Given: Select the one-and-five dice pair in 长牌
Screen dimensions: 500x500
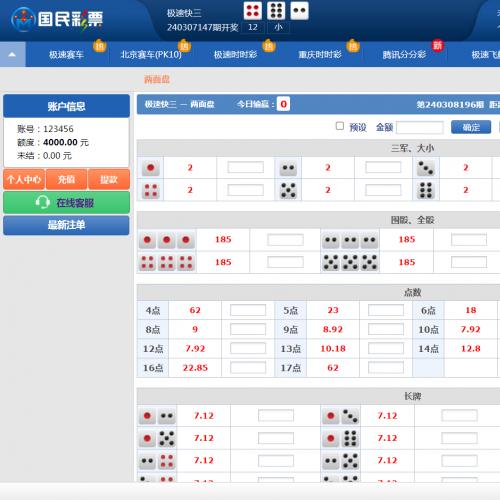Looking at the screenshot, I should point(157,438).
